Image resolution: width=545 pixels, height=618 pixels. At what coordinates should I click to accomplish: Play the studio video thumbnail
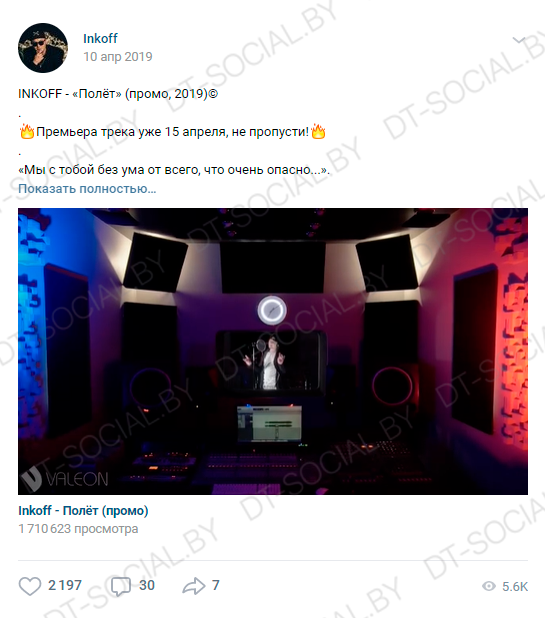click(x=273, y=351)
